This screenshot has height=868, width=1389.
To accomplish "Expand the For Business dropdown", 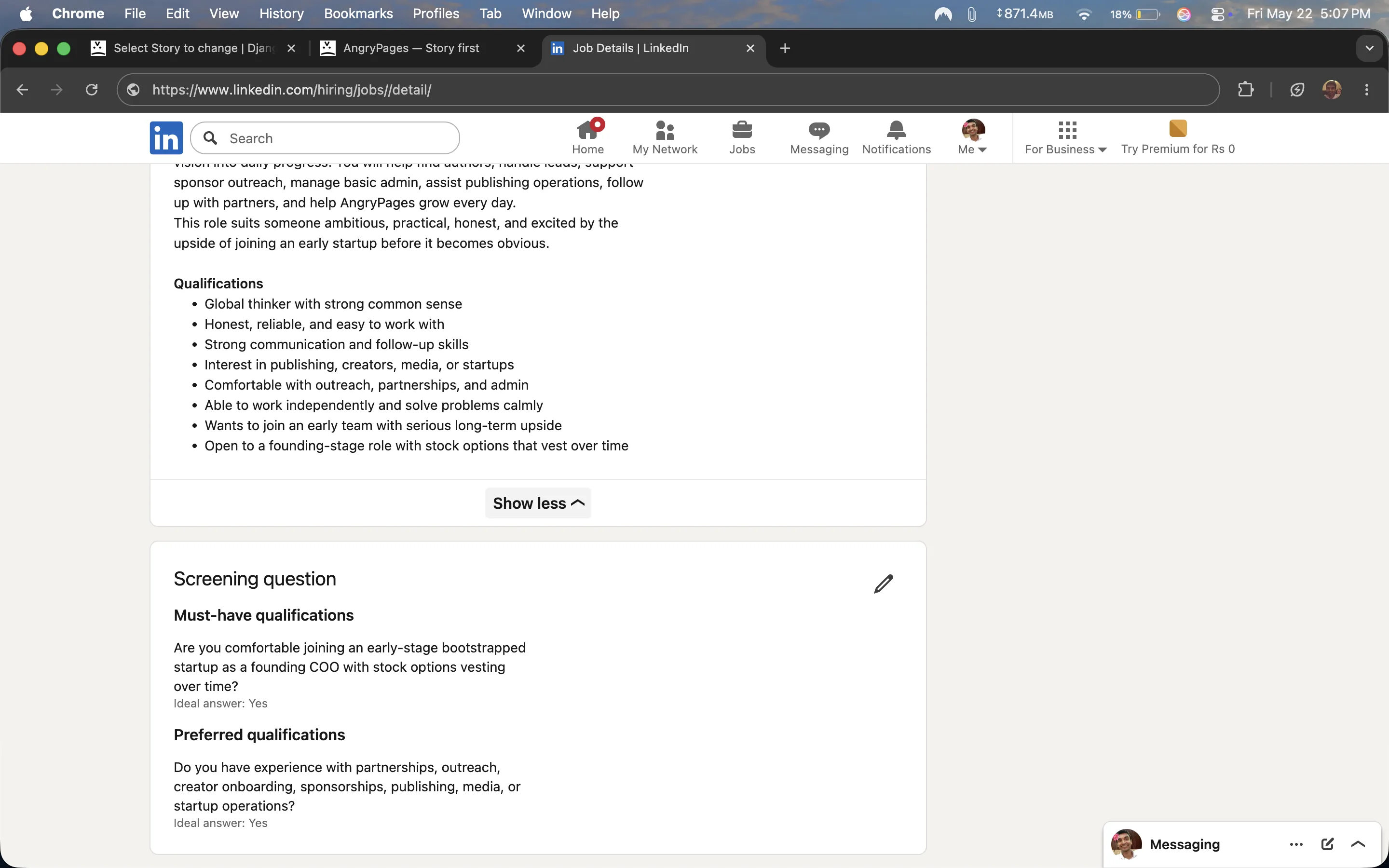I will tap(1066, 138).
